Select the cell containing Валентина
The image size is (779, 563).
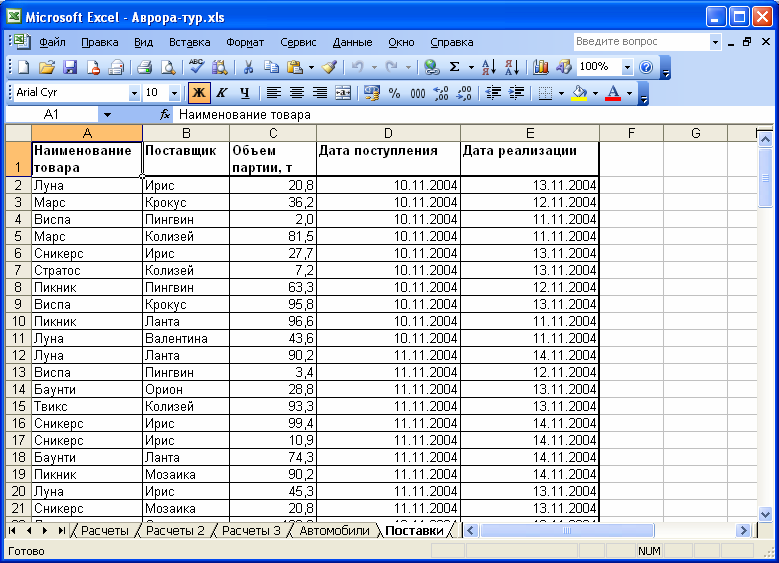coord(186,338)
